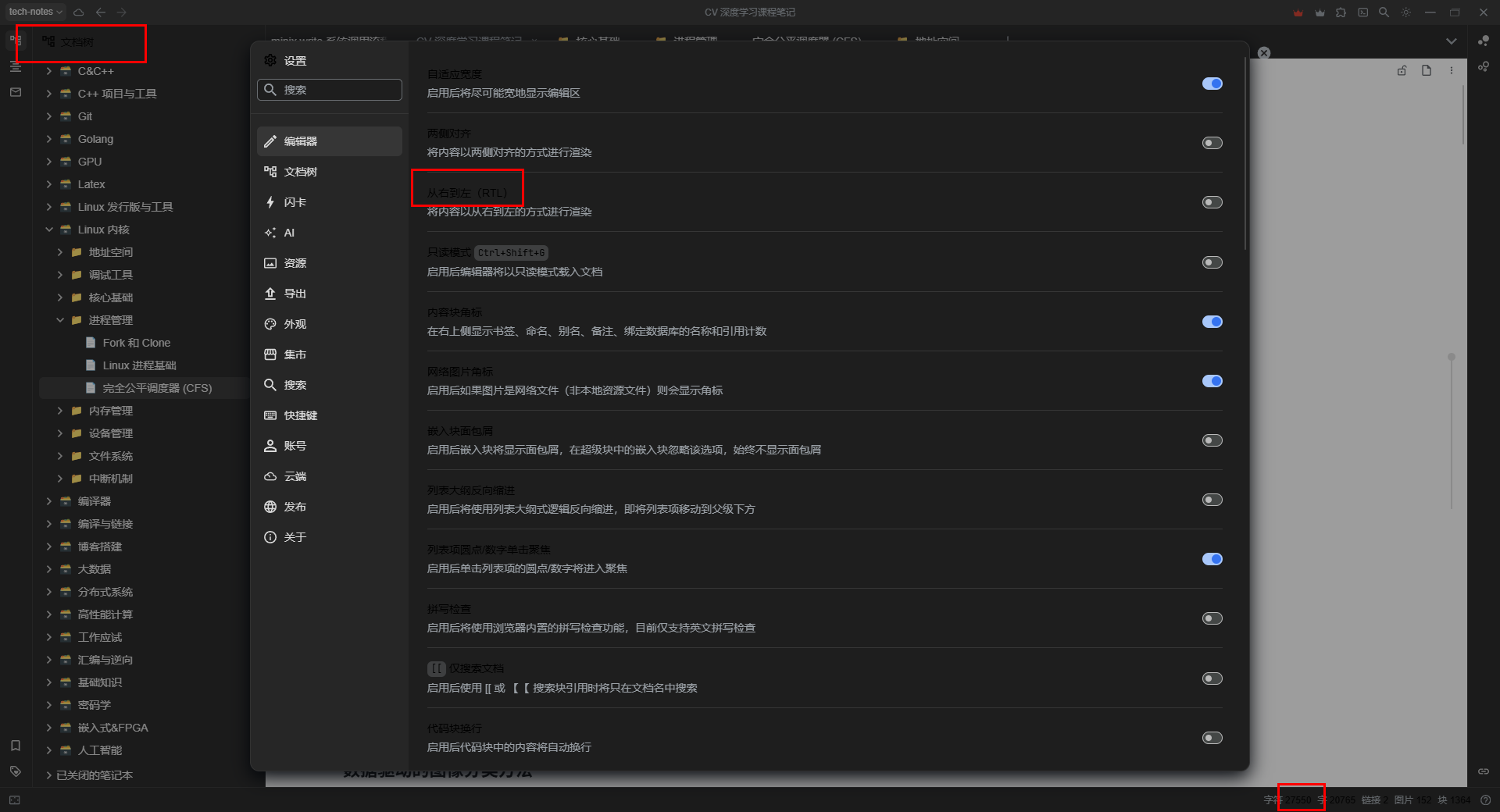
Task: Click the document page icon in editor toolbar
Action: 1427,70
